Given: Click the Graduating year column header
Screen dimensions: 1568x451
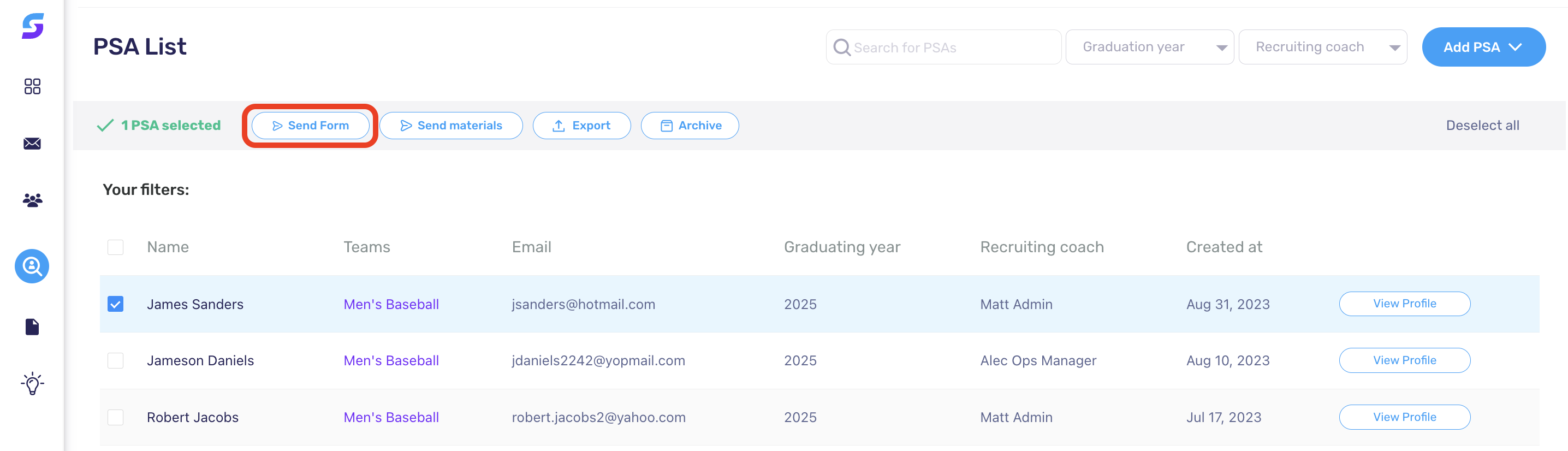Looking at the screenshot, I should coord(842,247).
